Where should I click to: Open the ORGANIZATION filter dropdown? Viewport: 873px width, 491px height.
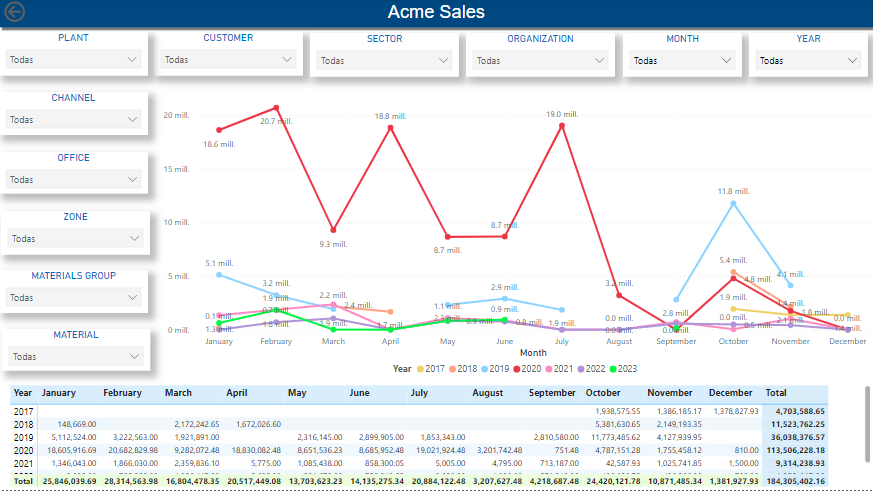pos(540,61)
